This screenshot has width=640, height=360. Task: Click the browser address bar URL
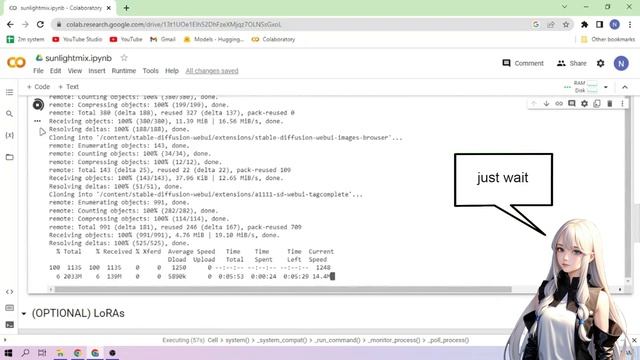[x=173, y=24]
